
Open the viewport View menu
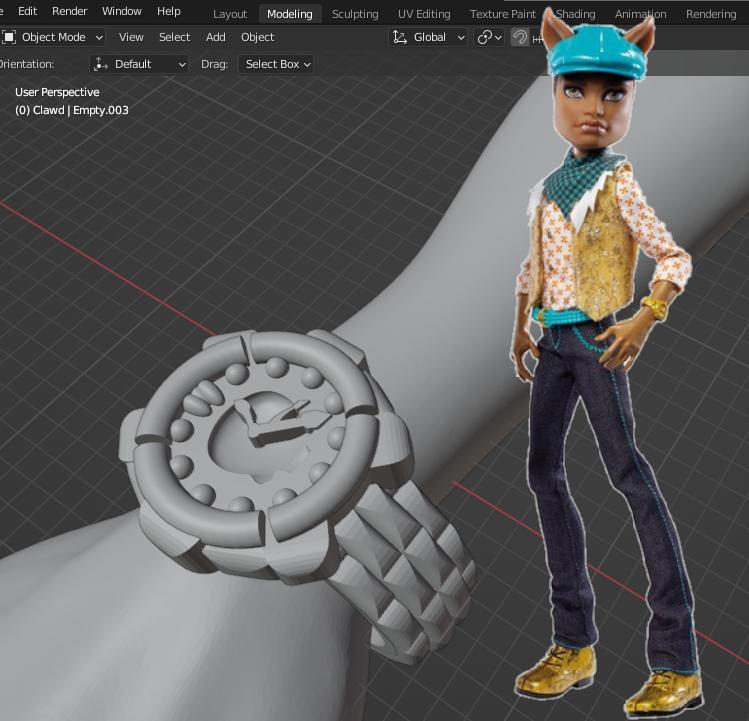(131, 37)
